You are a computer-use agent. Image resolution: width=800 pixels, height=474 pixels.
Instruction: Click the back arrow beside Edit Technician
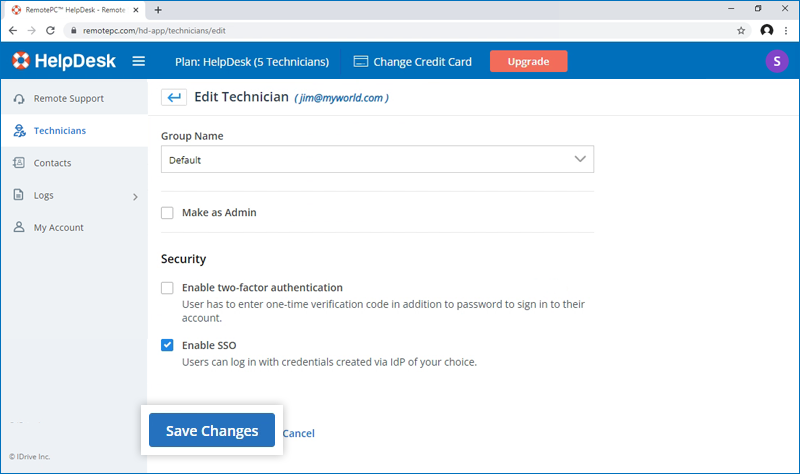(x=174, y=97)
